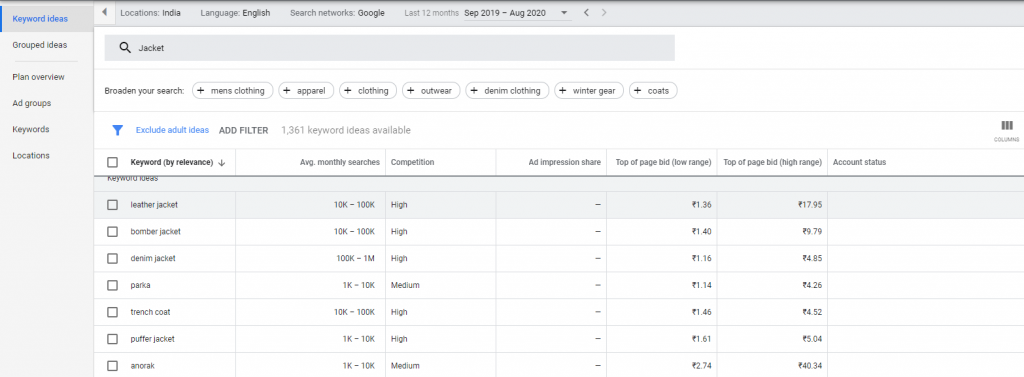Image resolution: width=1024 pixels, height=377 pixels.
Task: Open the date range dropdown
Action: [x=516, y=13]
